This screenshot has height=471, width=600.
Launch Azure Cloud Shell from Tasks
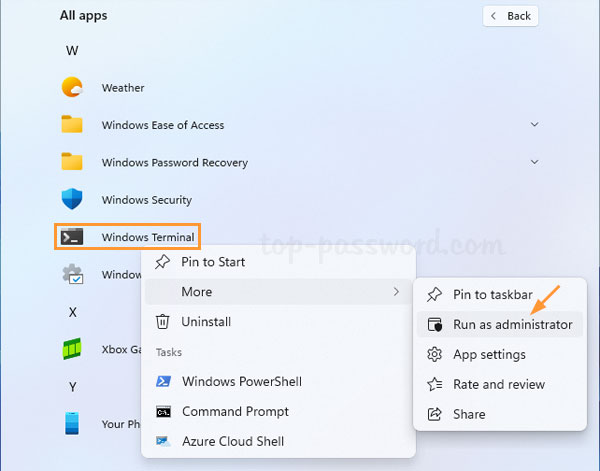click(x=279, y=441)
